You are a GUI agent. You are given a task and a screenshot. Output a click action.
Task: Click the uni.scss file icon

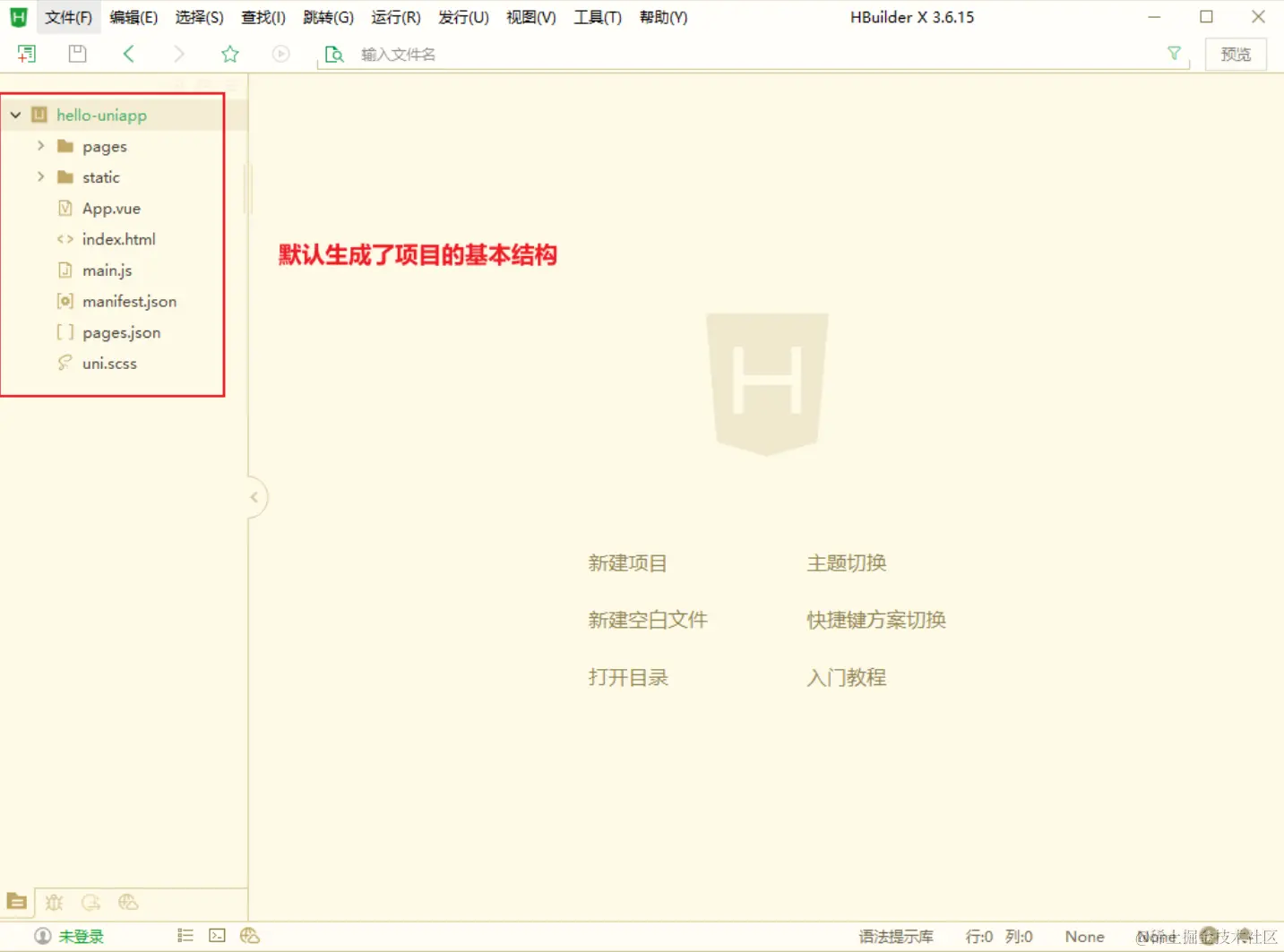click(x=65, y=363)
